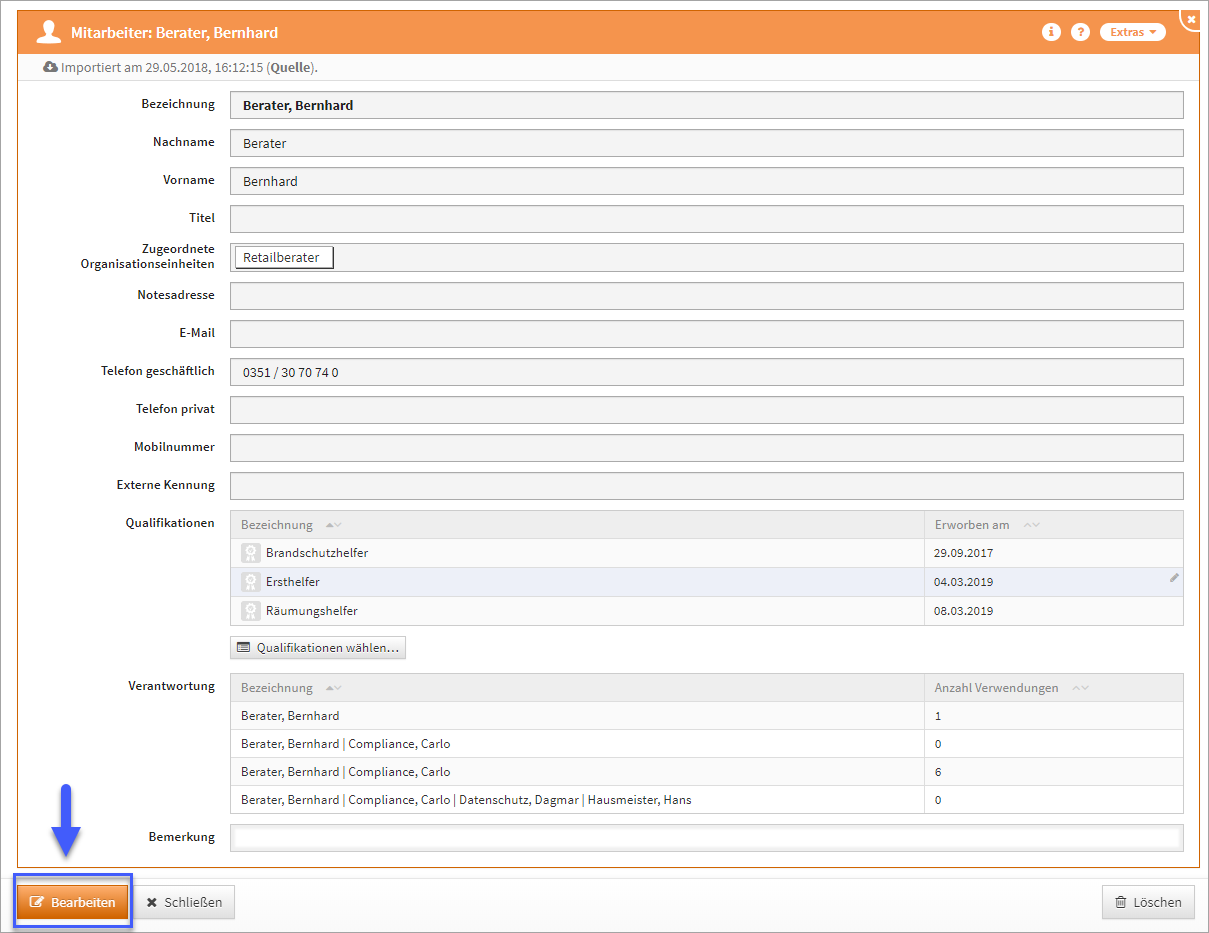This screenshot has height=933, width=1209.
Task: Open the Extras dropdown menu
Action: pyautogui.click(x=1132, y=32)
